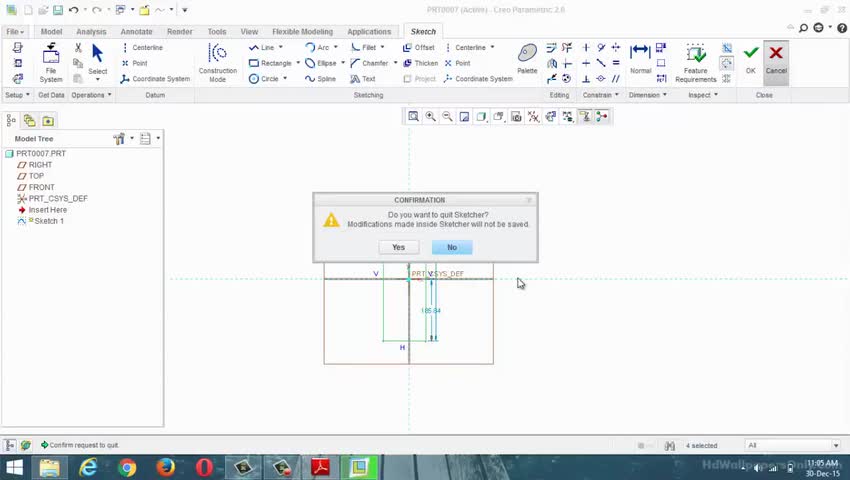Open Feature Requirements
The image size is (850, 480).
(696, 62)
